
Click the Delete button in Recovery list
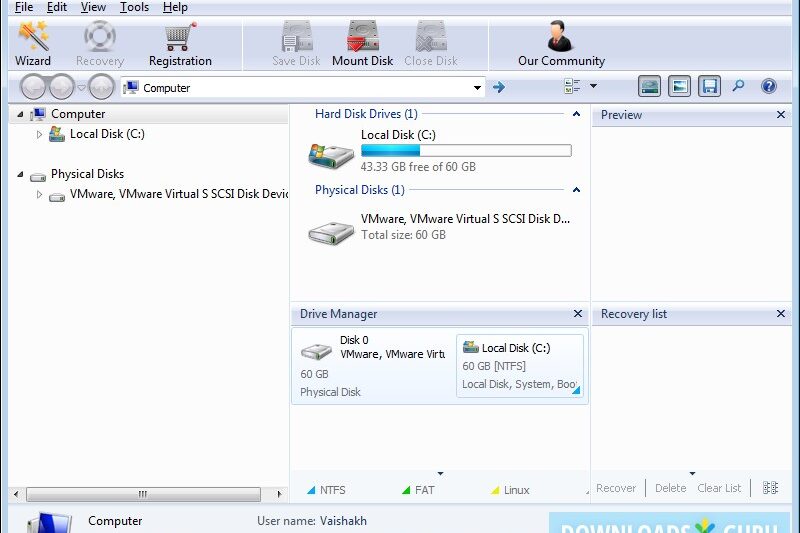pos(670,488)
